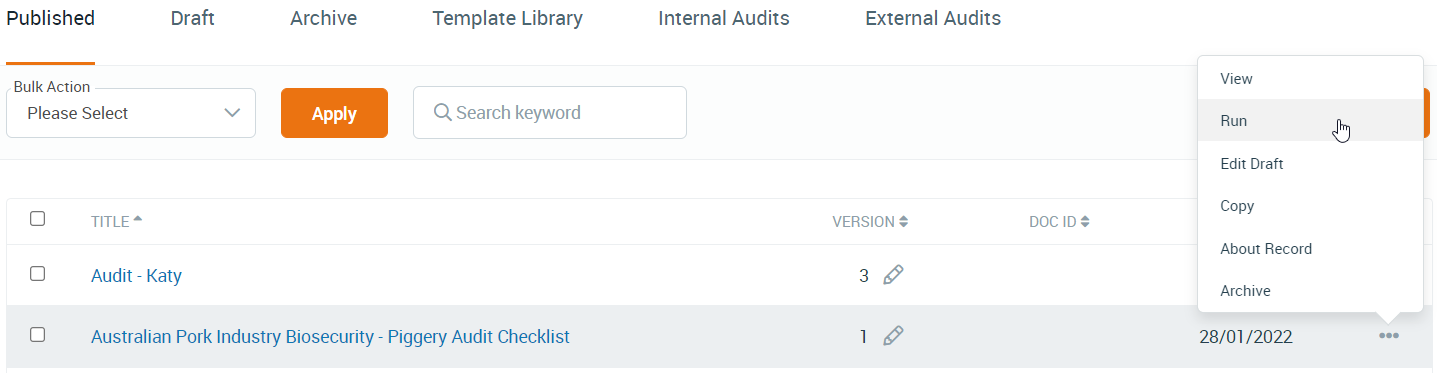
Task: Switch to the Template Library tab
Action: pos(507,18)
